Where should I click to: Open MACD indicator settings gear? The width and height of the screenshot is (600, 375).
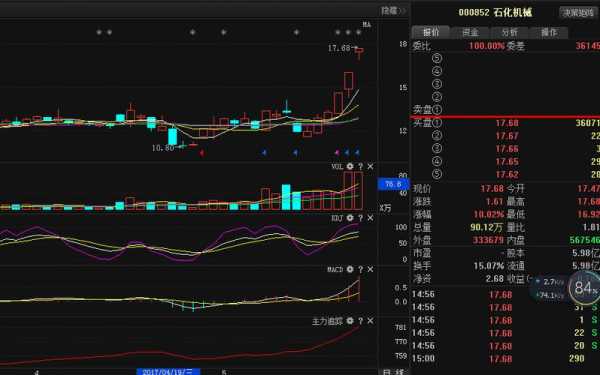click(350, 269)
